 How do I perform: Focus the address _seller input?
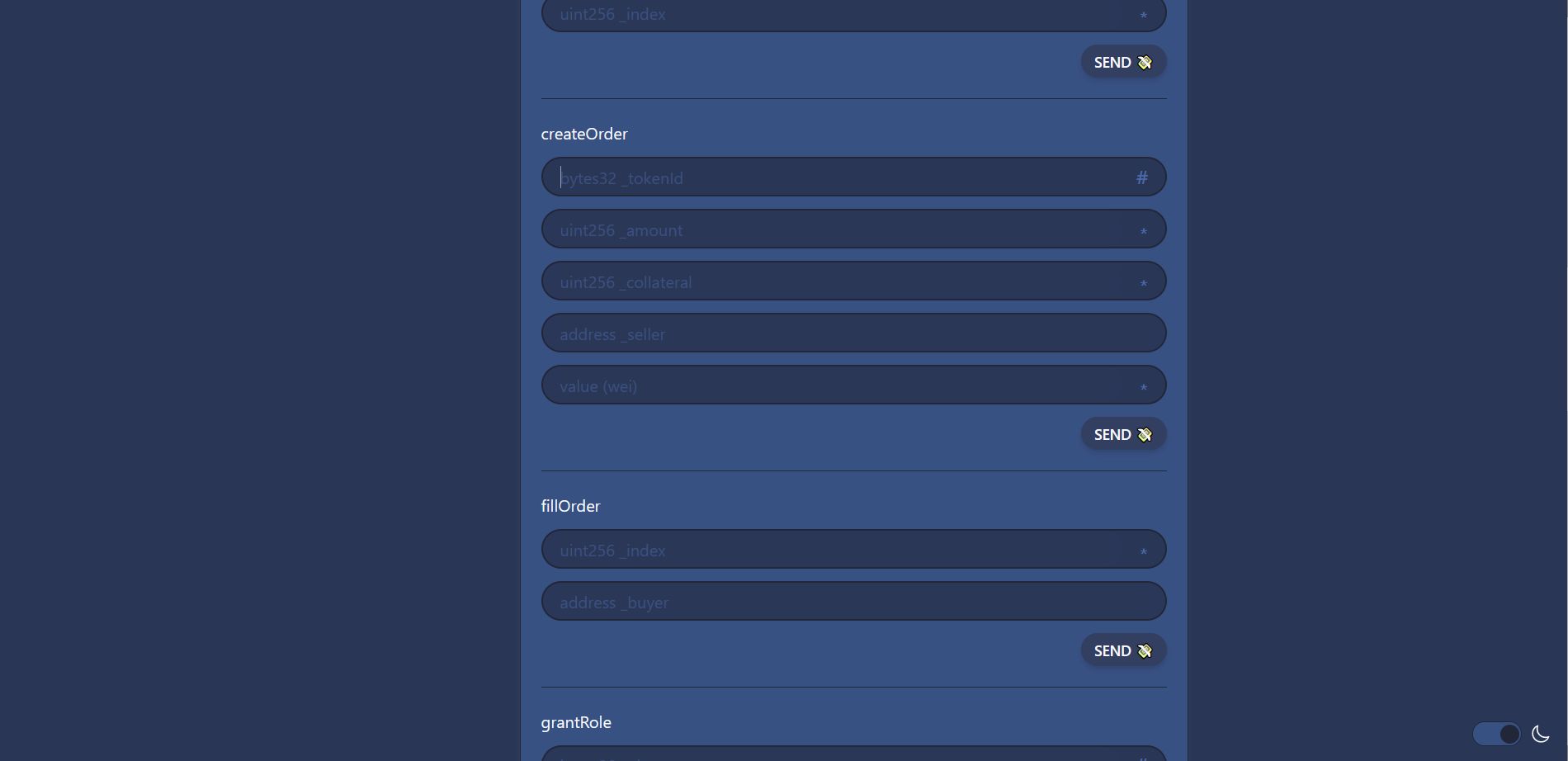tap(853, 333)
